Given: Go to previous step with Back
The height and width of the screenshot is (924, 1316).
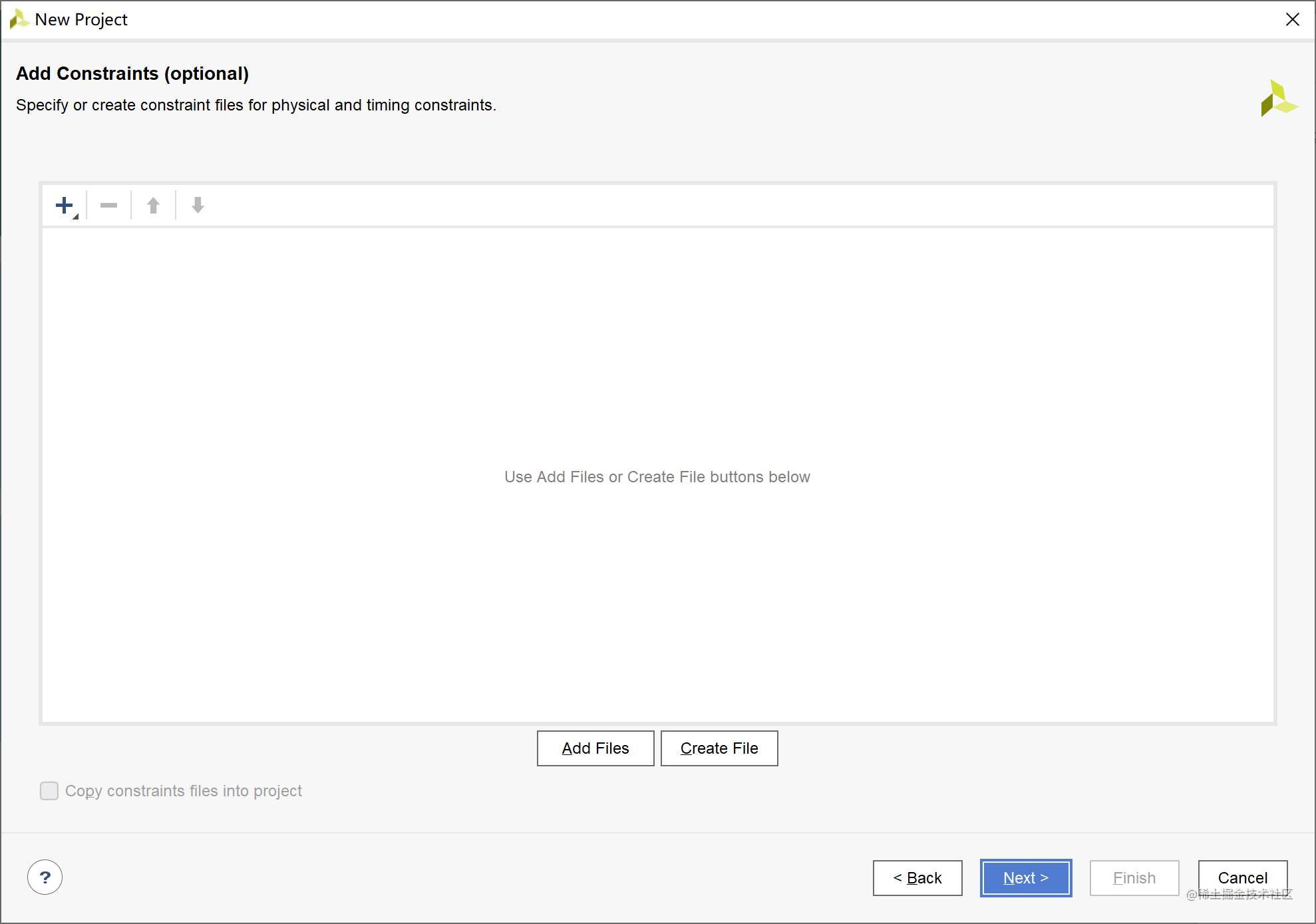Looking at the screenshot, I should 917,878.
